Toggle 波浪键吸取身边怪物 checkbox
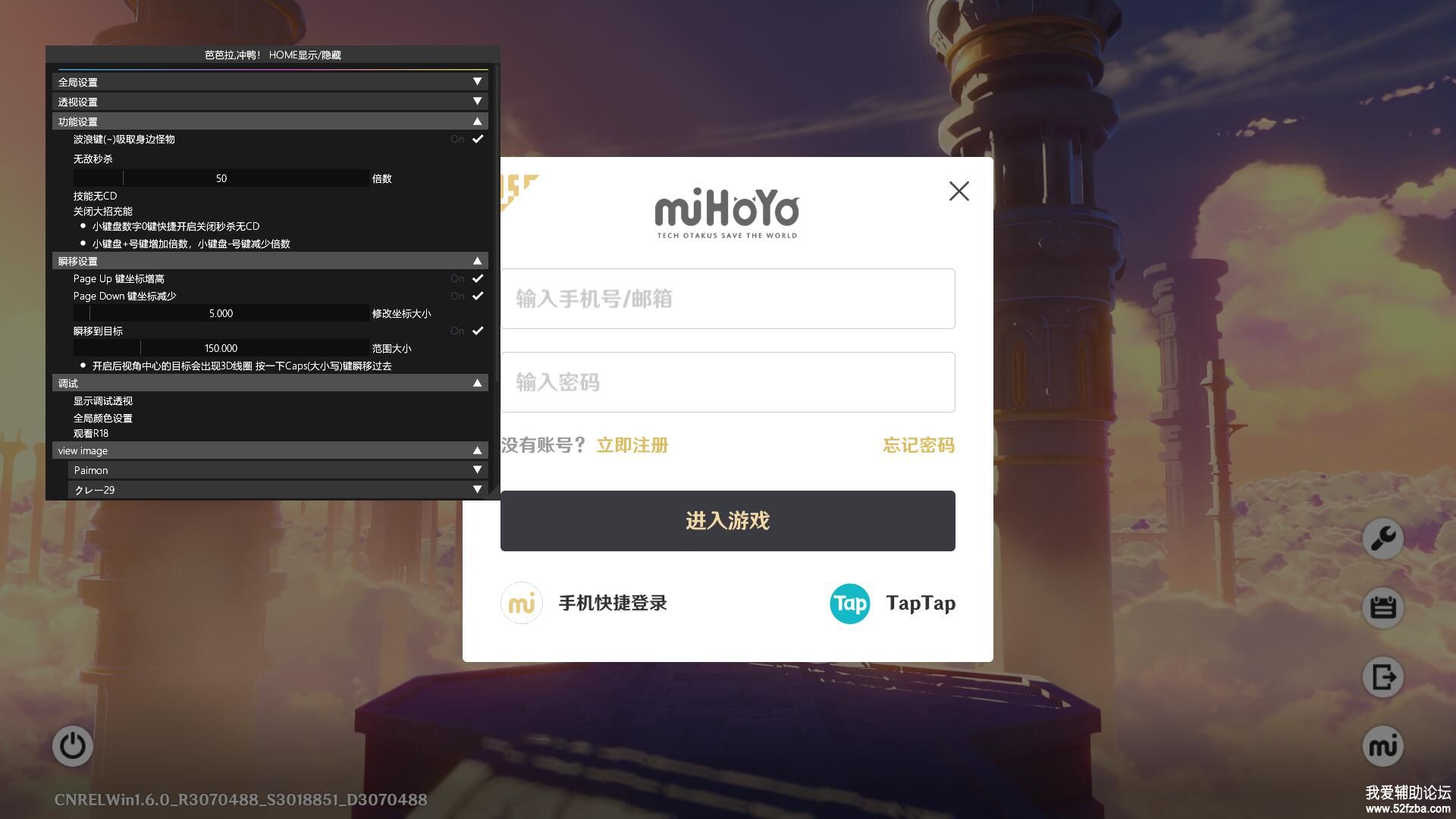1456x819 pixels. [x=478, y=139]
